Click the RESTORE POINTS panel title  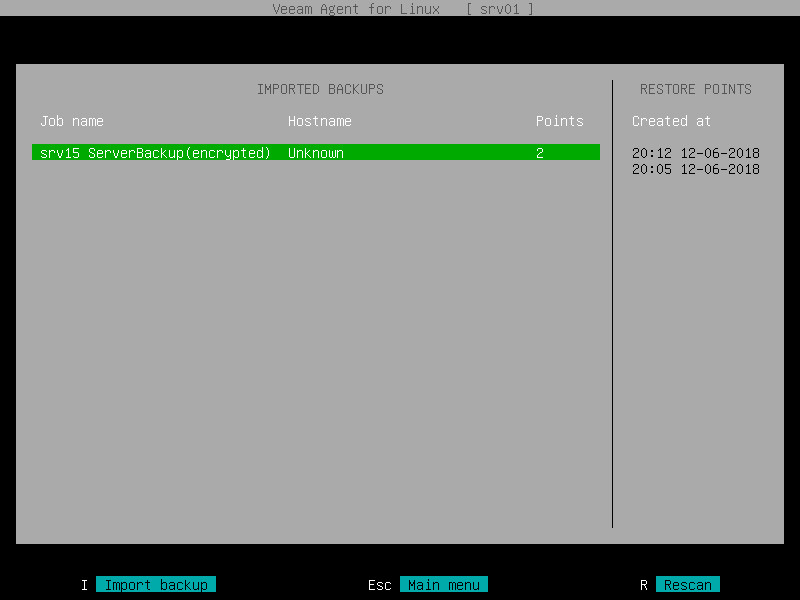point(696,89)
